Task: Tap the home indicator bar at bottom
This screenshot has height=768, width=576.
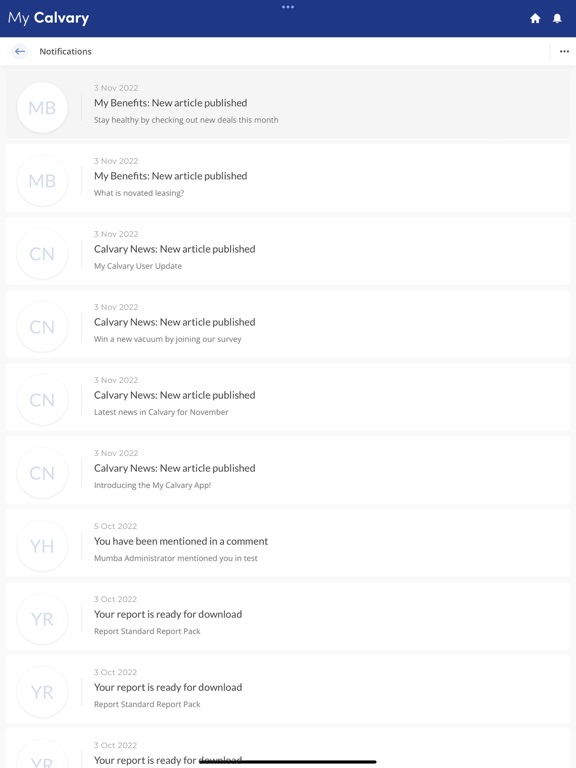Action: click(x=288, y=762)
